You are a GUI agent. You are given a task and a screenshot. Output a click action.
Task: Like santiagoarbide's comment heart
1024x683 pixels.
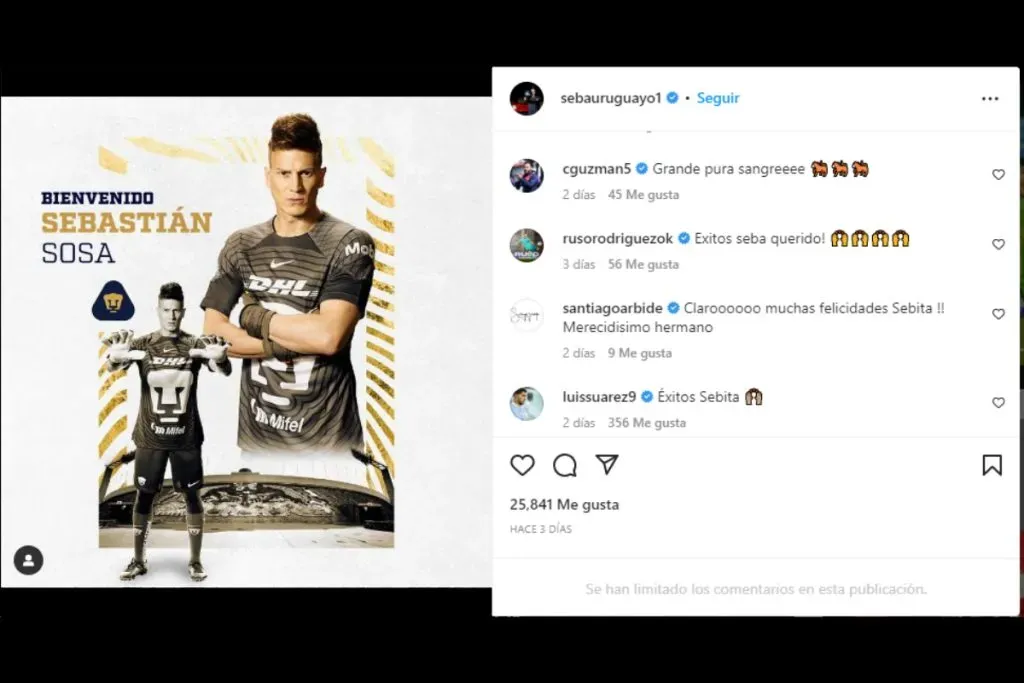(x=998, y=314)
